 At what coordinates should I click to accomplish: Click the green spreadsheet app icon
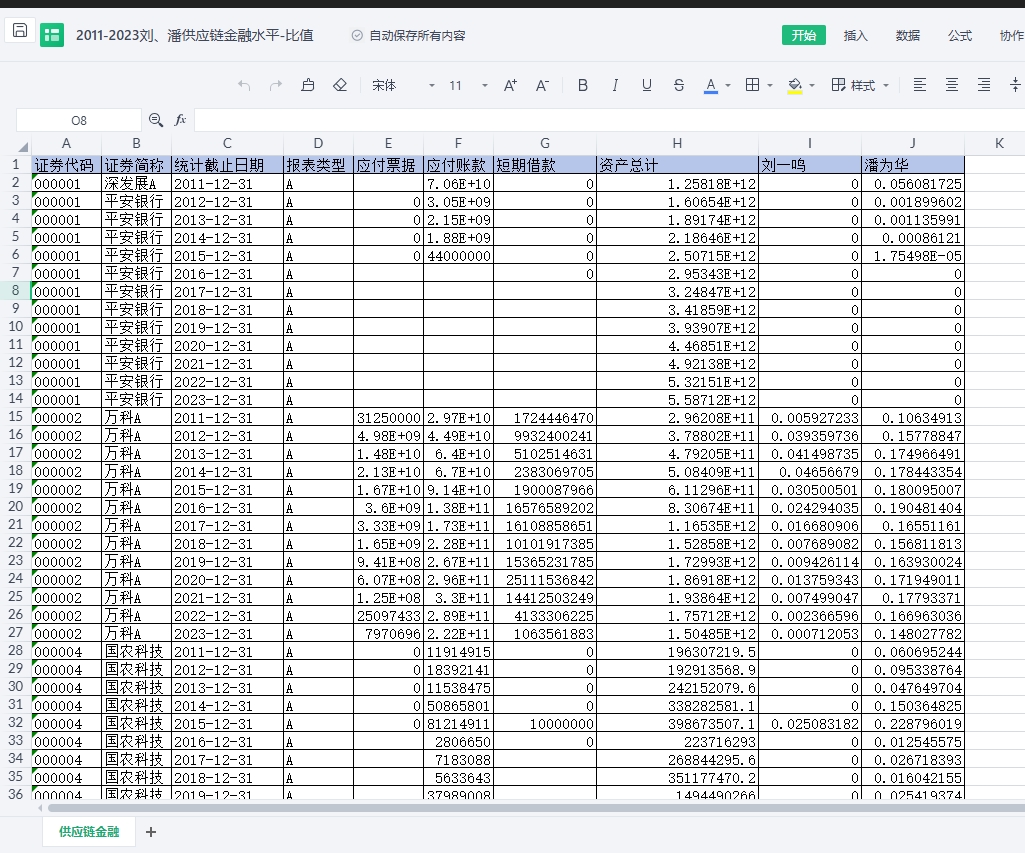(52, 35)
